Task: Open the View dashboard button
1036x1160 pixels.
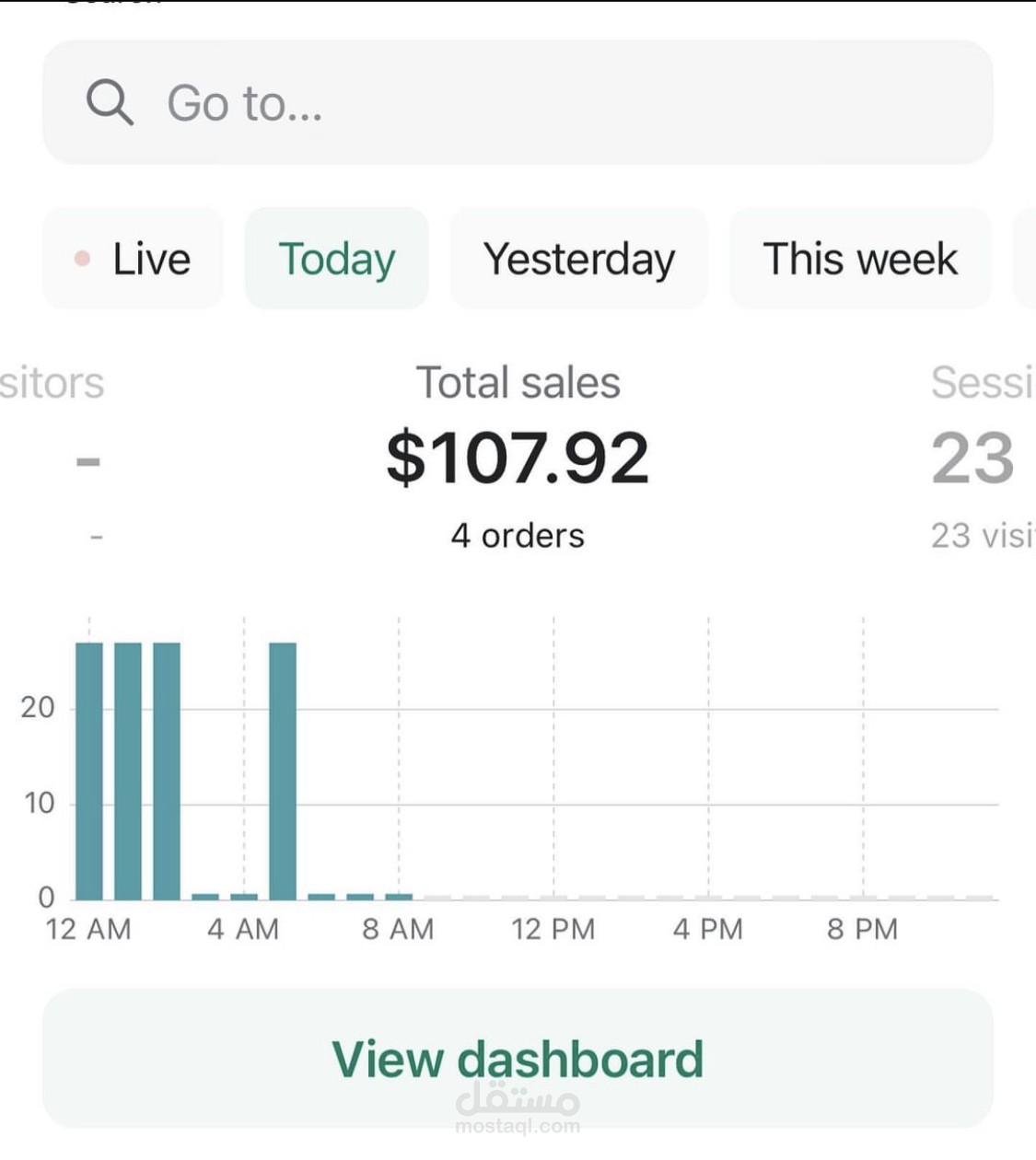Action: pos(518,1059)
